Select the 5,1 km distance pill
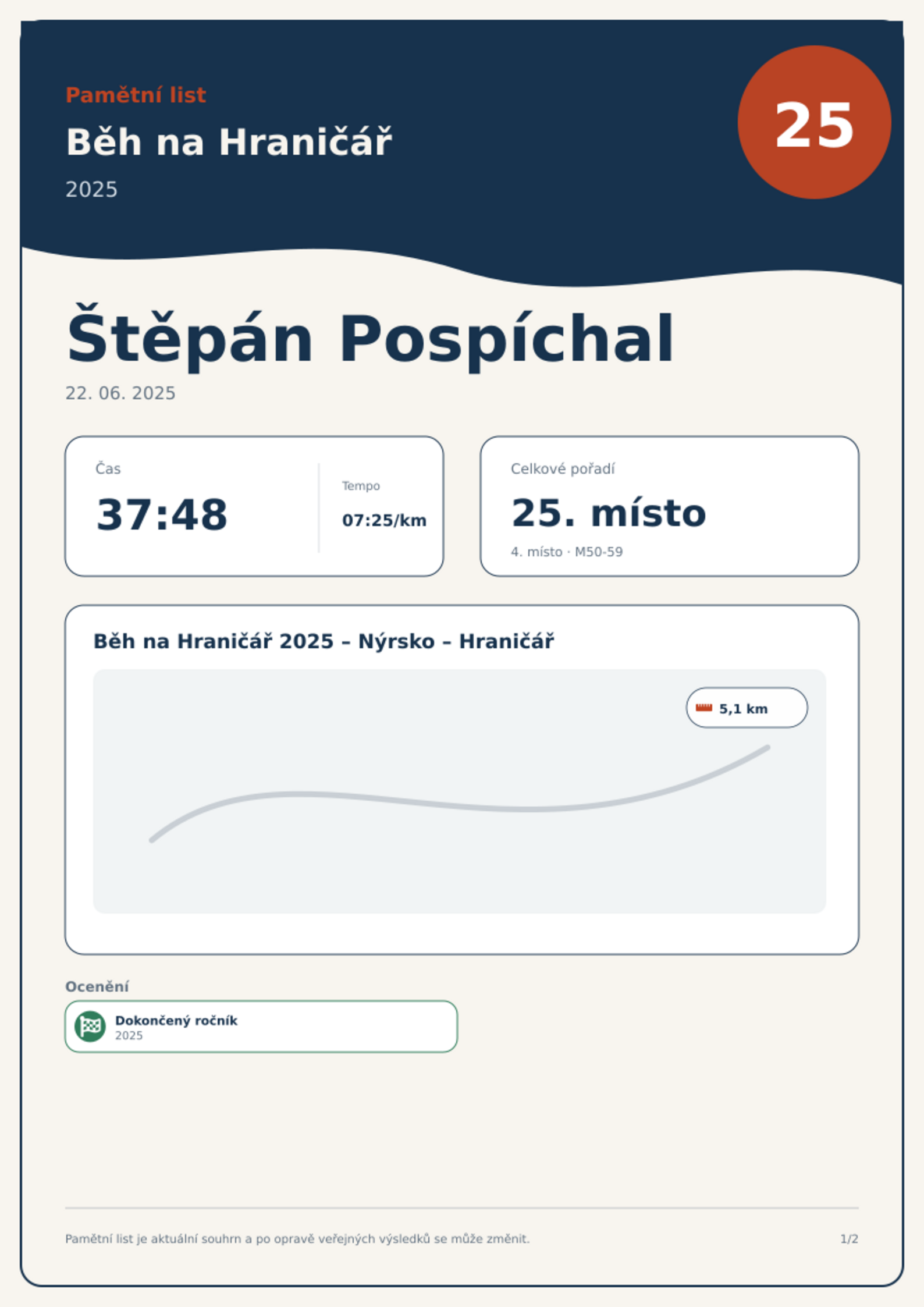 point(747,708)
